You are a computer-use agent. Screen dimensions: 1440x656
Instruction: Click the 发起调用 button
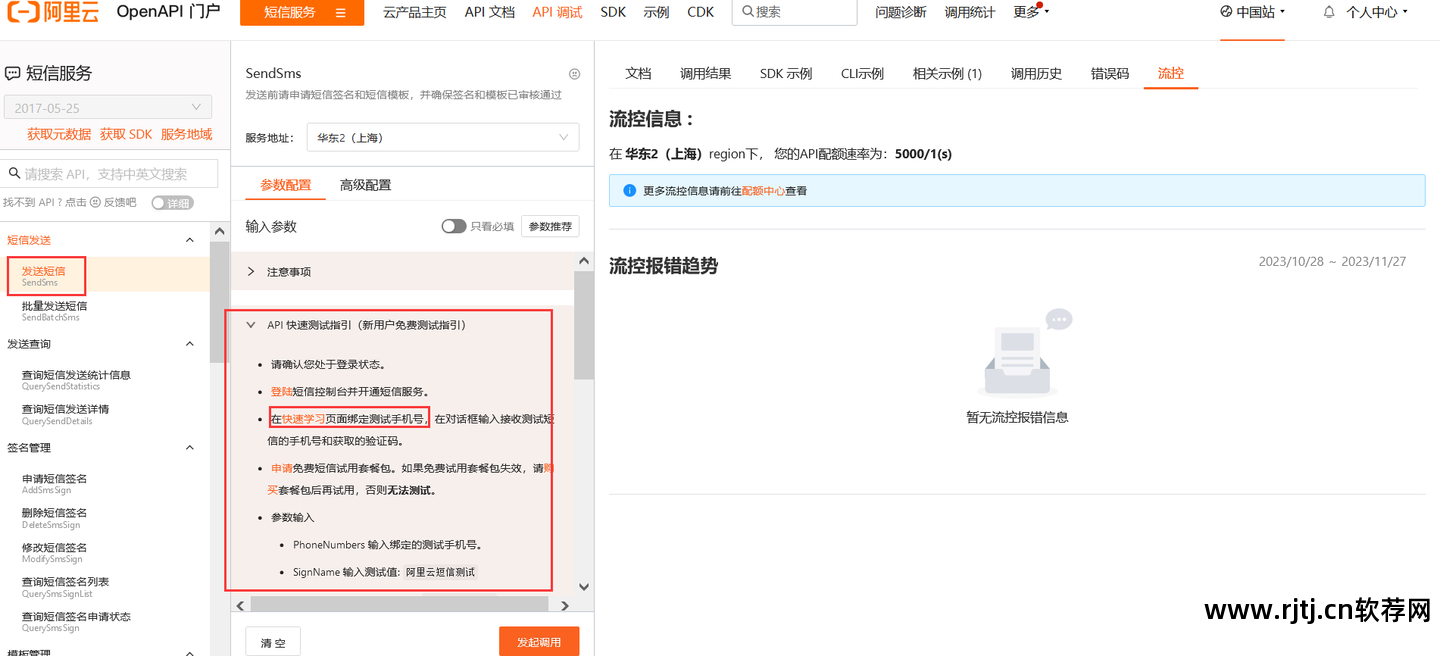[539, 642]
